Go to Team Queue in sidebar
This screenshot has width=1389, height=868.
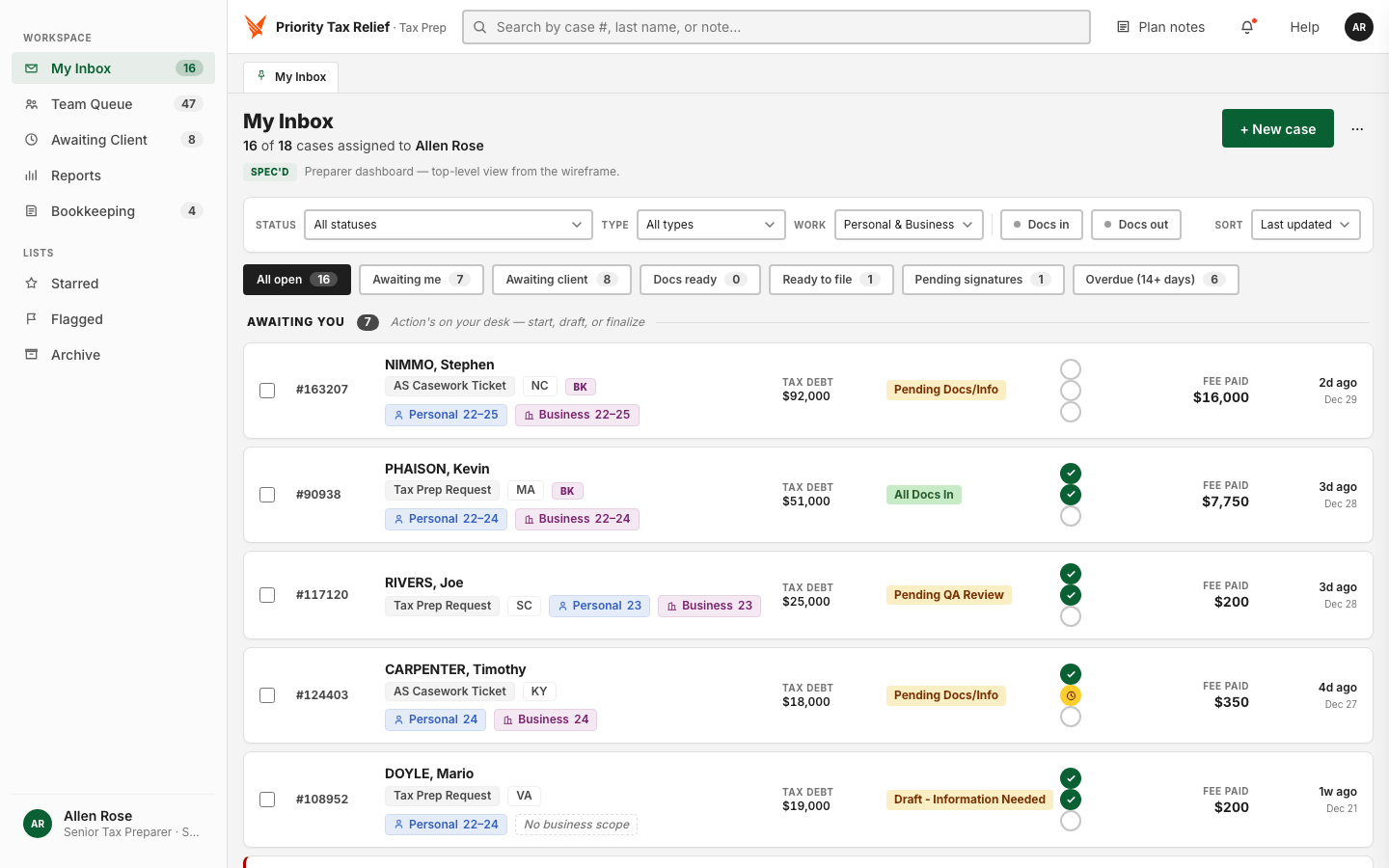pyautogui.click(x=113, y=104)
